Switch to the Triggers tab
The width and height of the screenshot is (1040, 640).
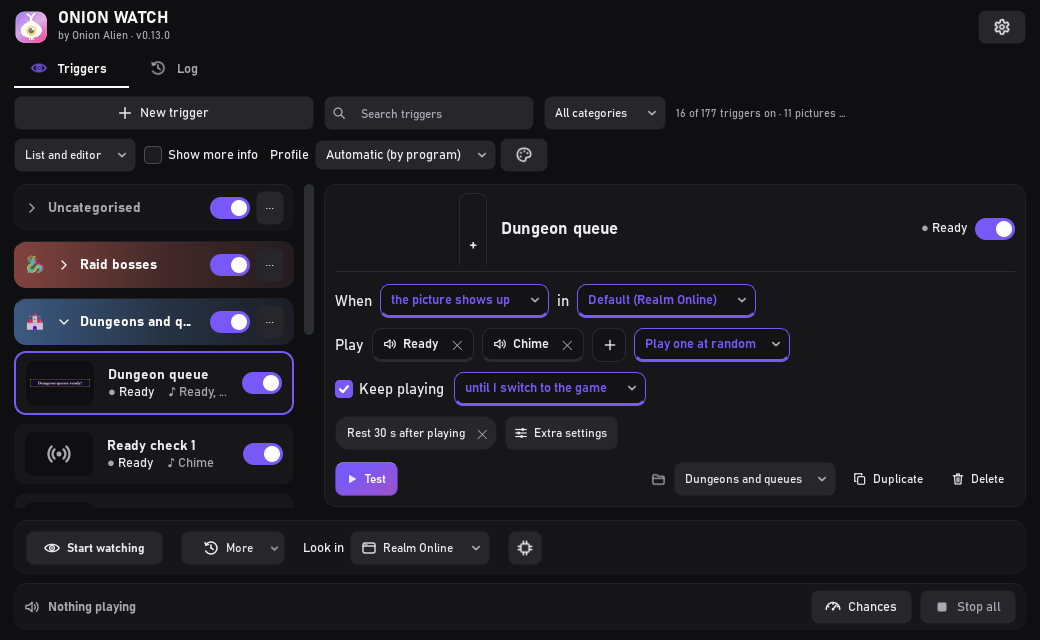(72, 69)
